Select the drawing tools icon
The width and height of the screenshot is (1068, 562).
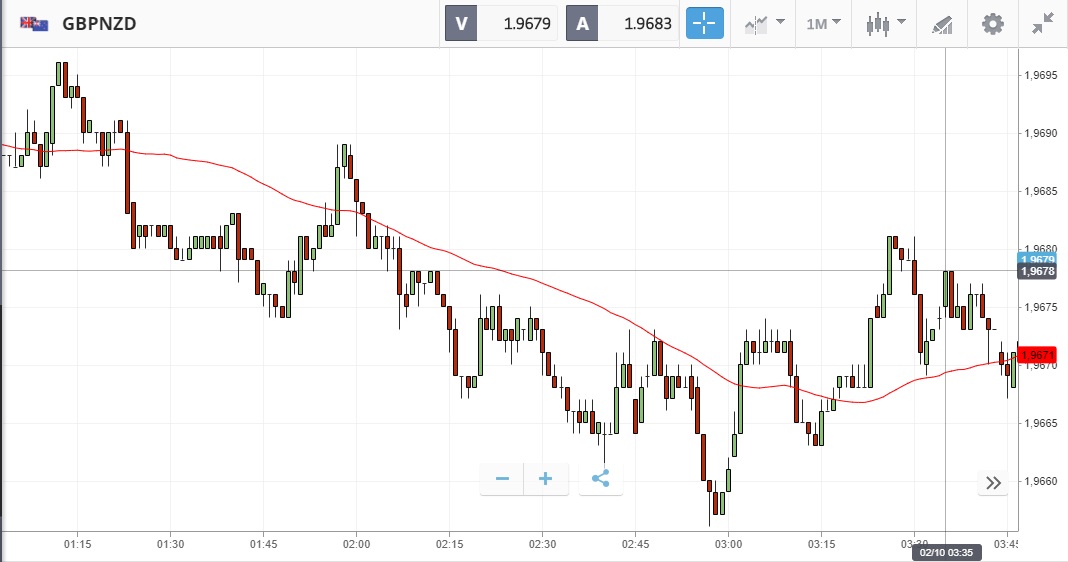click(942, 23)
